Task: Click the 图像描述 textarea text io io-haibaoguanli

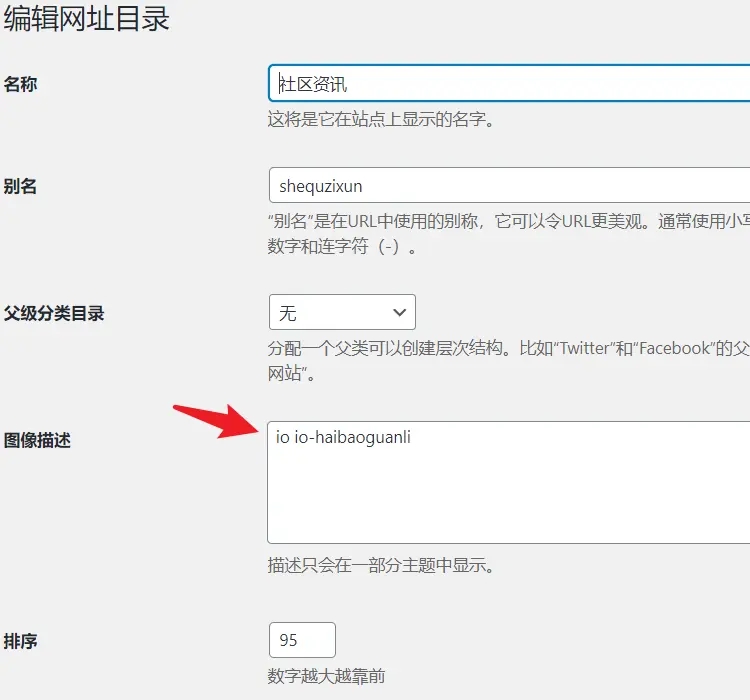Action: point(343,438)
